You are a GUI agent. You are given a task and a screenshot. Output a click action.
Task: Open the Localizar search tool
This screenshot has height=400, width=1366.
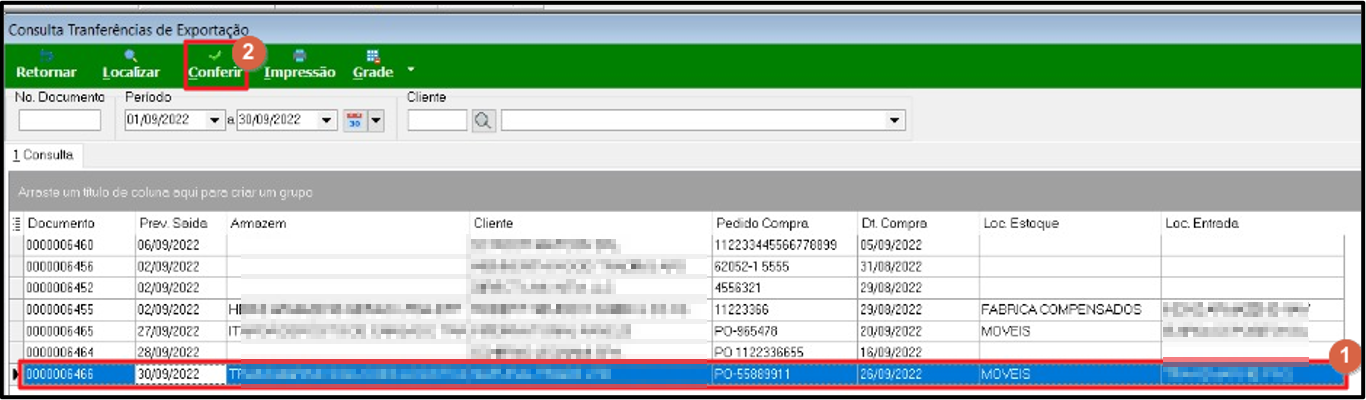pos(131,65)
